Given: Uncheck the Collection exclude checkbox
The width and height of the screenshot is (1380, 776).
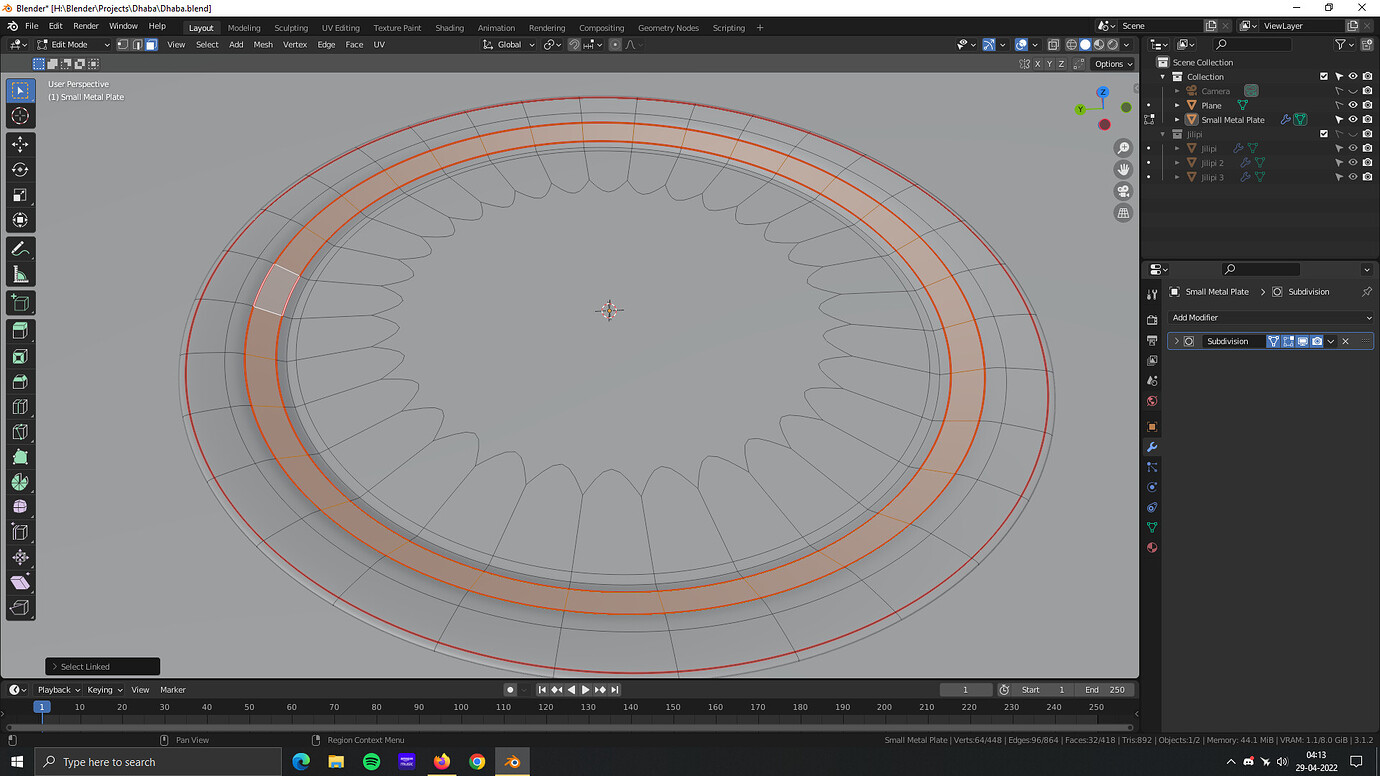Looking at the screenshot, I should 1324,76.
